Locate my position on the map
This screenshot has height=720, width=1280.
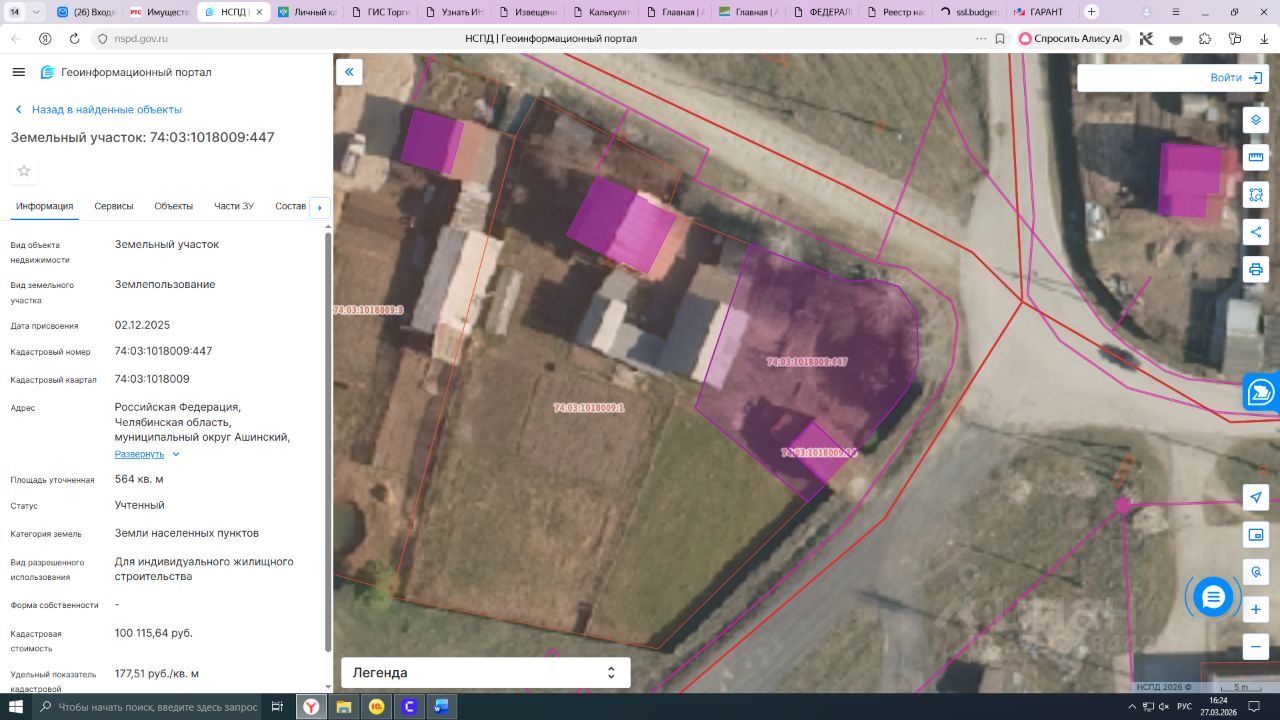pos(1255,498)
